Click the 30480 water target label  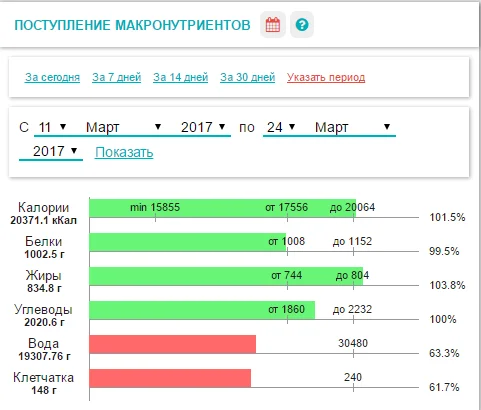pyautogui.click(x=353, y=343)
